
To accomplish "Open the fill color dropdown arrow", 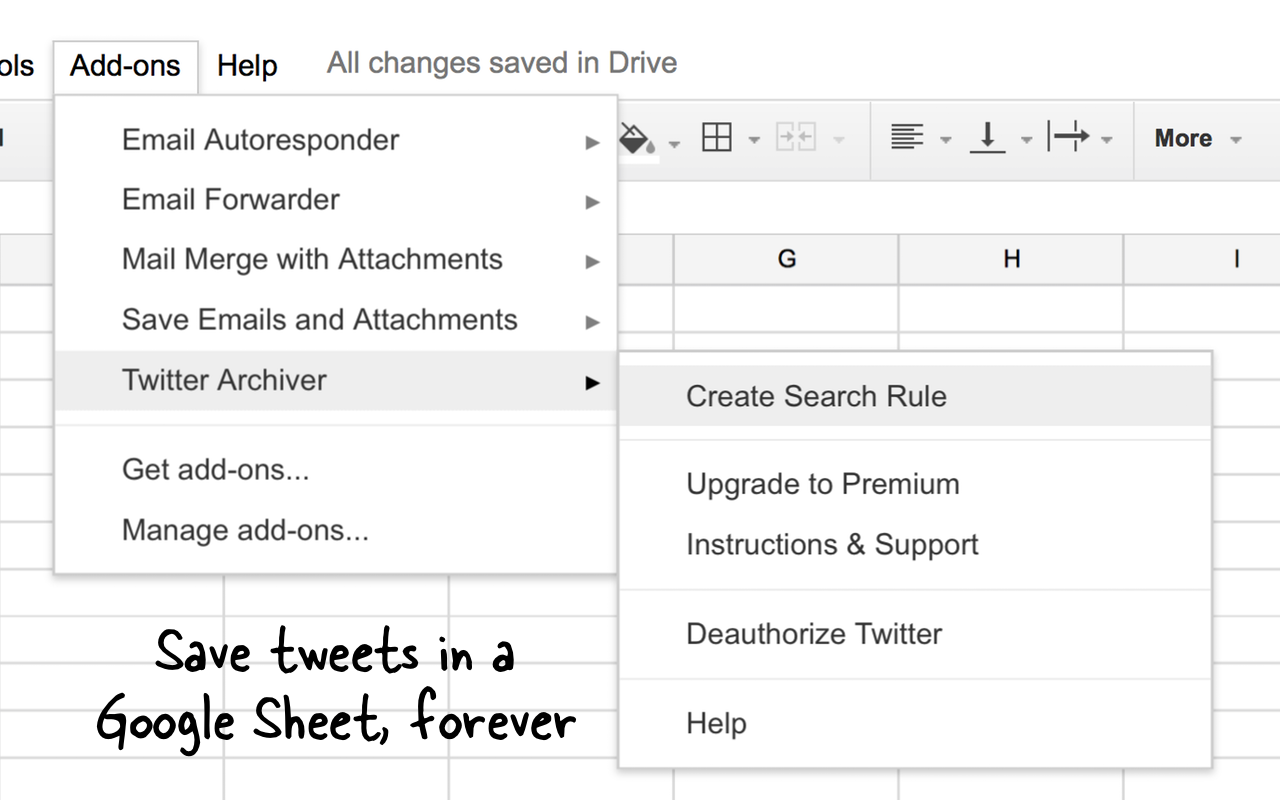I will tap(672, 143).
